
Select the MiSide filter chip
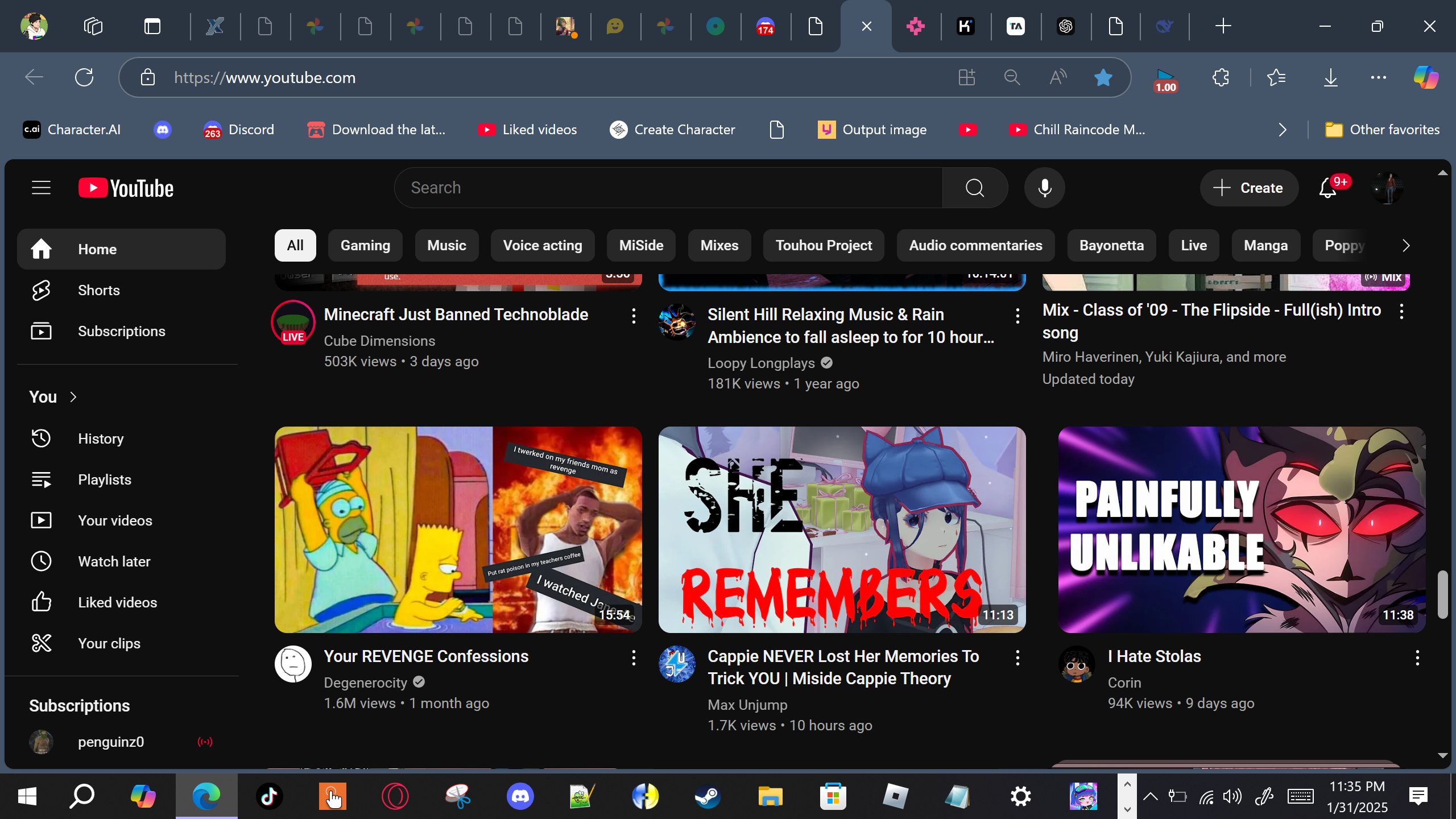click(x=641, y=246)
